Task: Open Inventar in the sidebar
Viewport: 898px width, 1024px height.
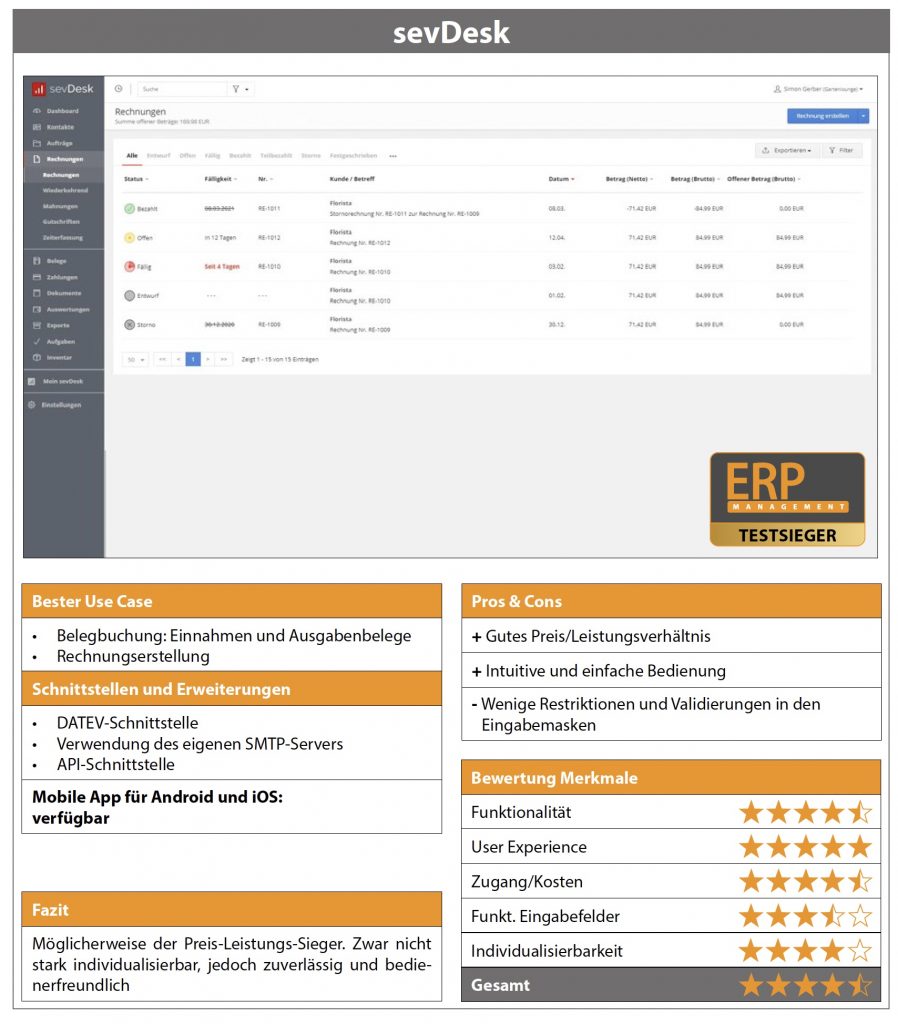Action: (59, 358)
